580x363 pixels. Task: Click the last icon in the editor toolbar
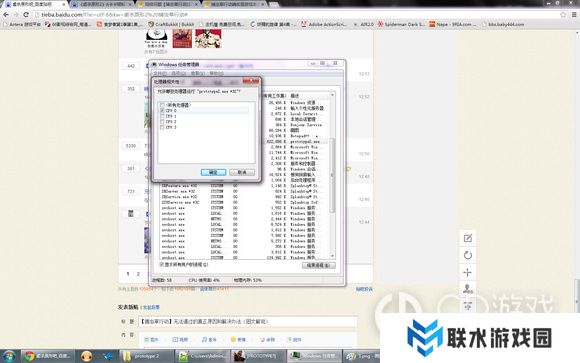[294, 340]
